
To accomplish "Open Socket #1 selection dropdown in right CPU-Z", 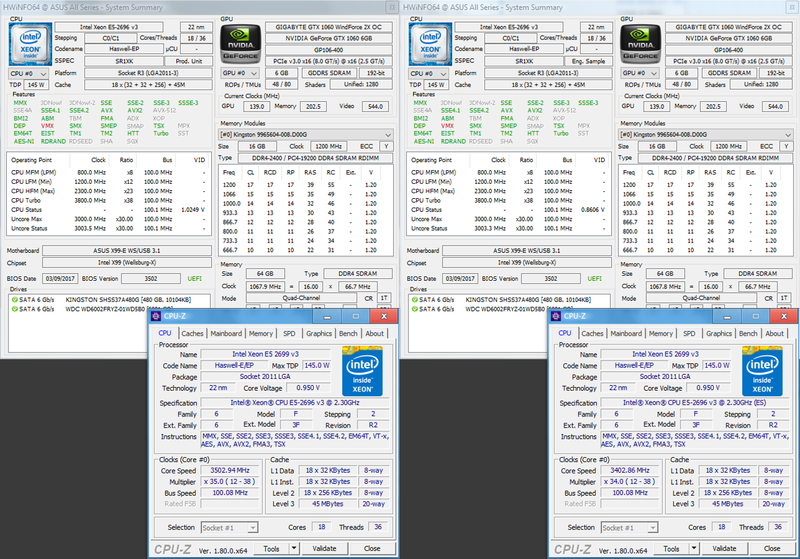I will pos(630,528).
